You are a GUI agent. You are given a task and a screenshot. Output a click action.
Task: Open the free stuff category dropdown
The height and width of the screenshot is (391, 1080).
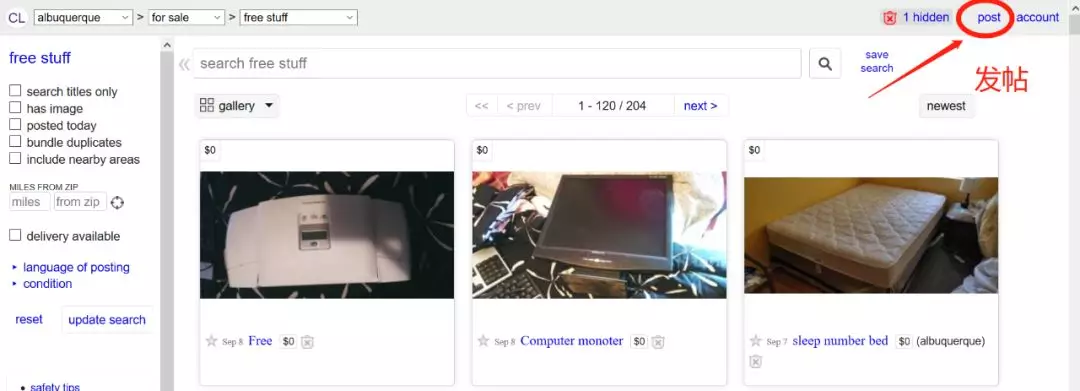(298, 17)
